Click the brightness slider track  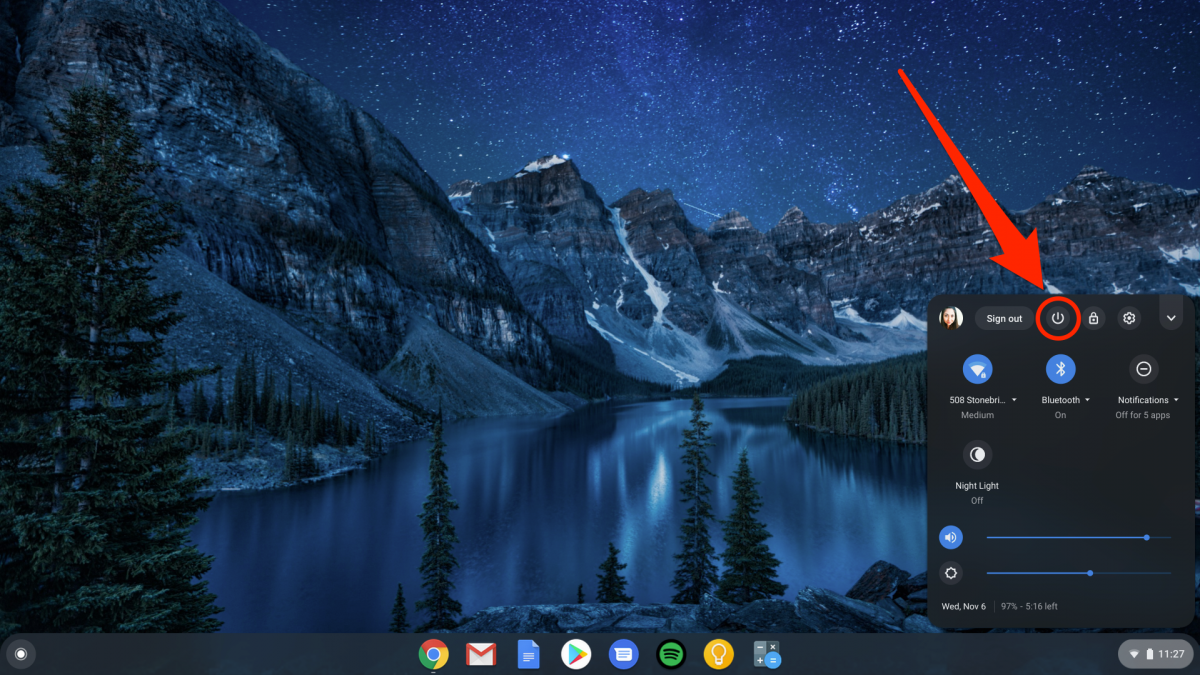[x=1078, y=573]
